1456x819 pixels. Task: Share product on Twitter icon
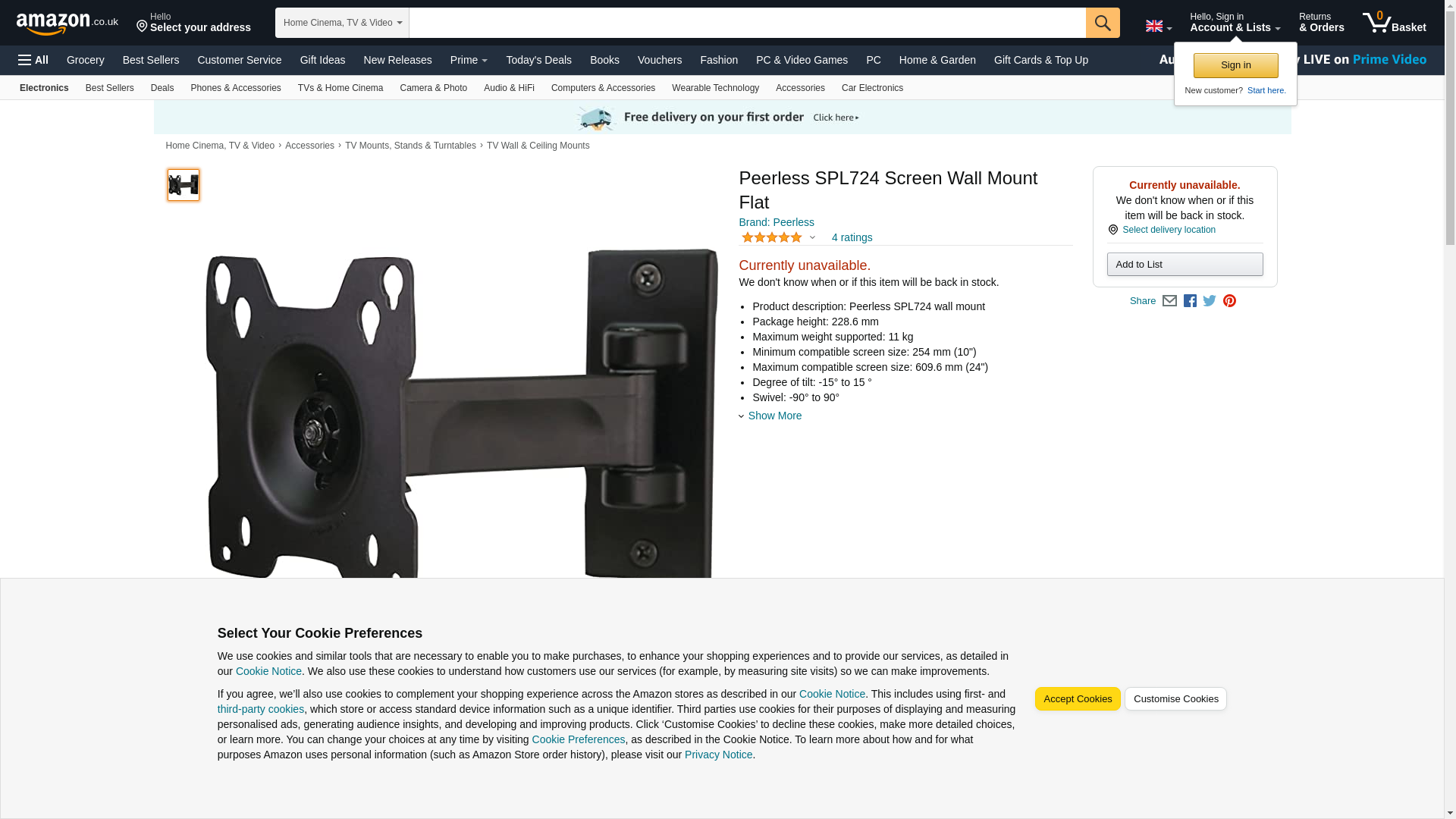click(1210, 301)
